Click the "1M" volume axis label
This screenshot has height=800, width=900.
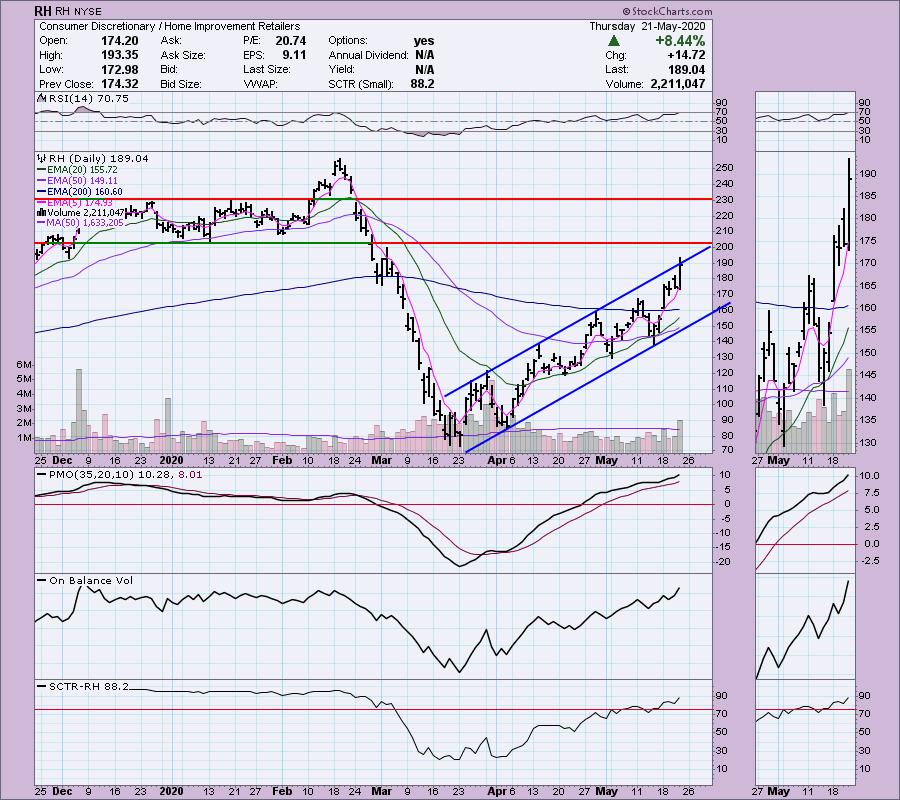(x=24, y=438)
